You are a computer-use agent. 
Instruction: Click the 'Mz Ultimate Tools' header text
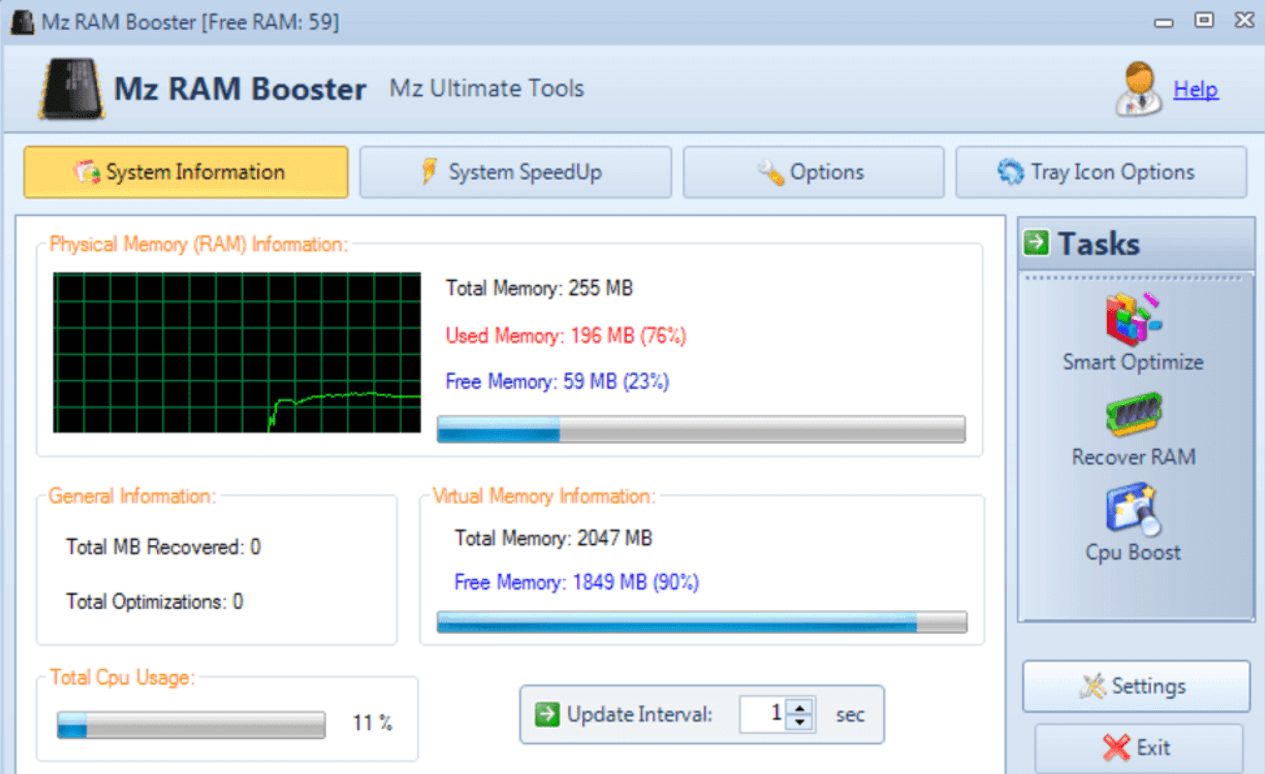(x=487, y=88)
